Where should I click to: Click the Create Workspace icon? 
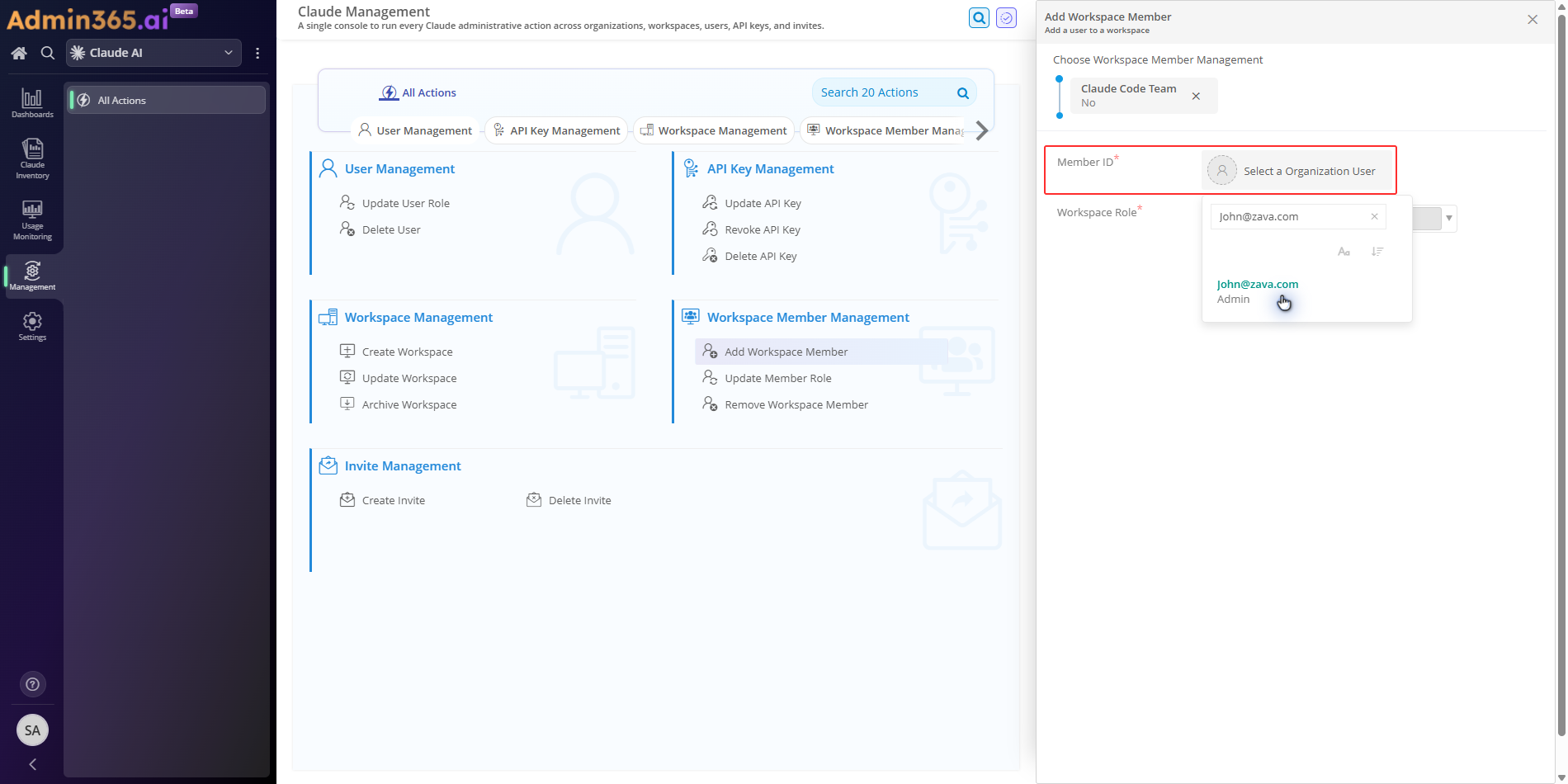[x=347, y=351]
